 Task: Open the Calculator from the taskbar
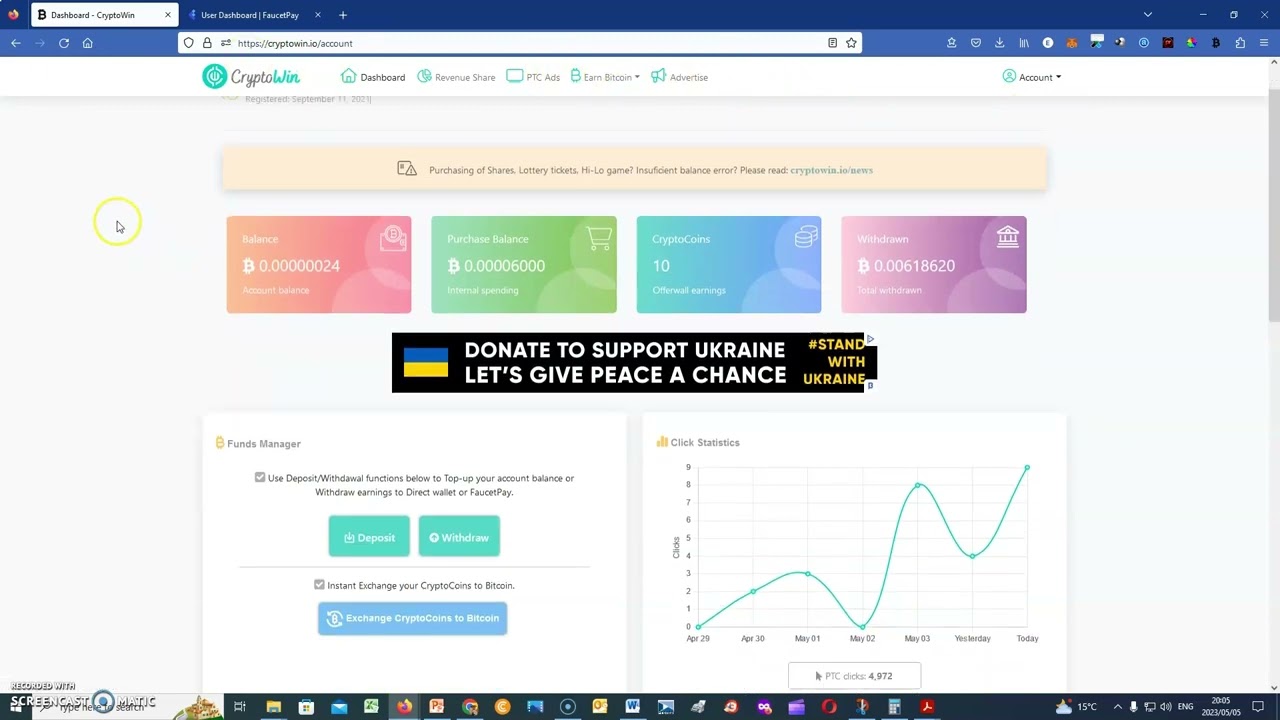pyautogui.click(x=895, y=707)
